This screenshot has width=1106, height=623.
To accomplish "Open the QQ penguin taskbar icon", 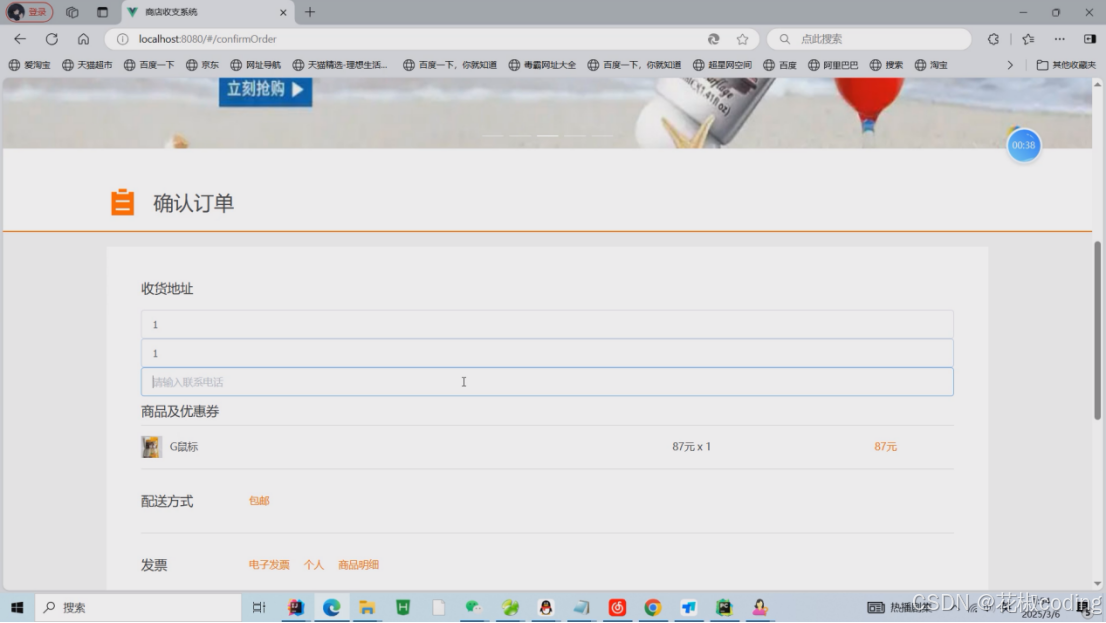I will (x=545, y=607).
